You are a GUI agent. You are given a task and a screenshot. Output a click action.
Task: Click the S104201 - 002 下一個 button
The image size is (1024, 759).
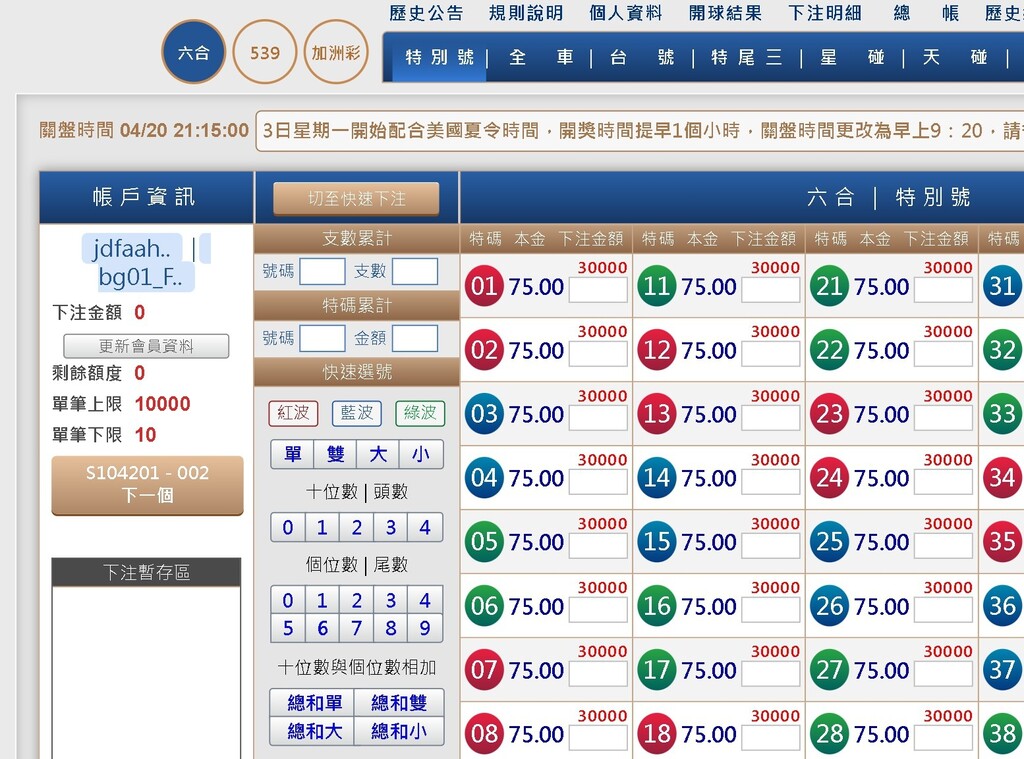[x=147, y=484]
